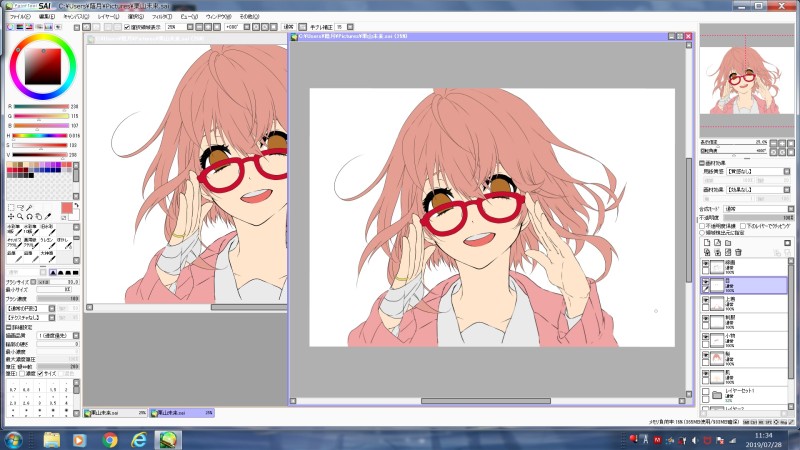The width and height of the screenshot is (800, 450).
Task: Open Windows Media Player on taskbar
Action: (79, 439)
